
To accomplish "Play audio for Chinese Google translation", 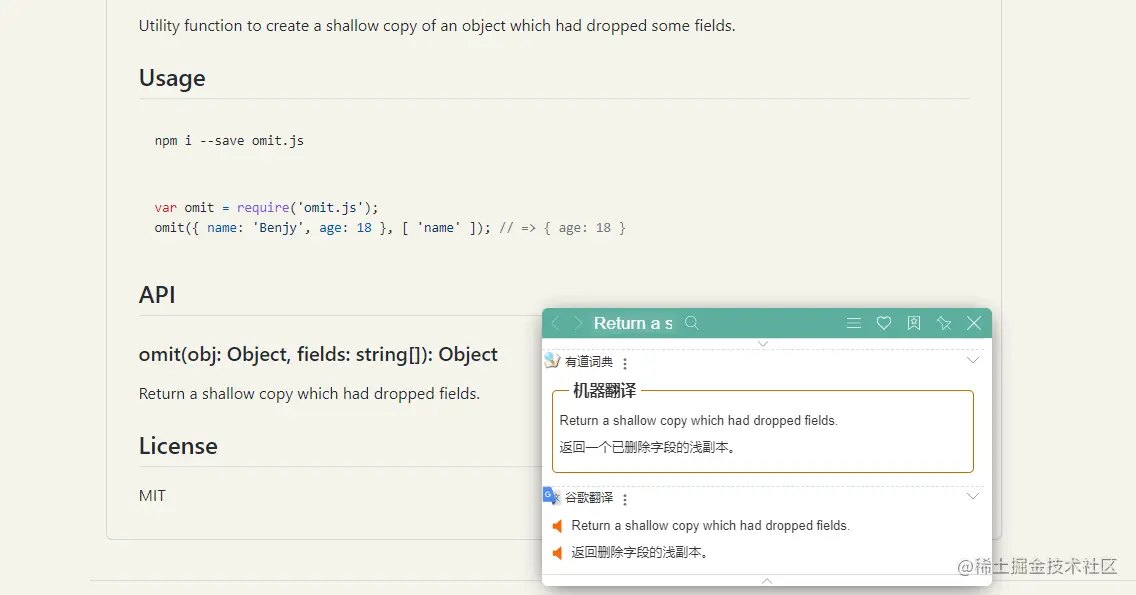I will pyautogui.click(x=558, y=552).
